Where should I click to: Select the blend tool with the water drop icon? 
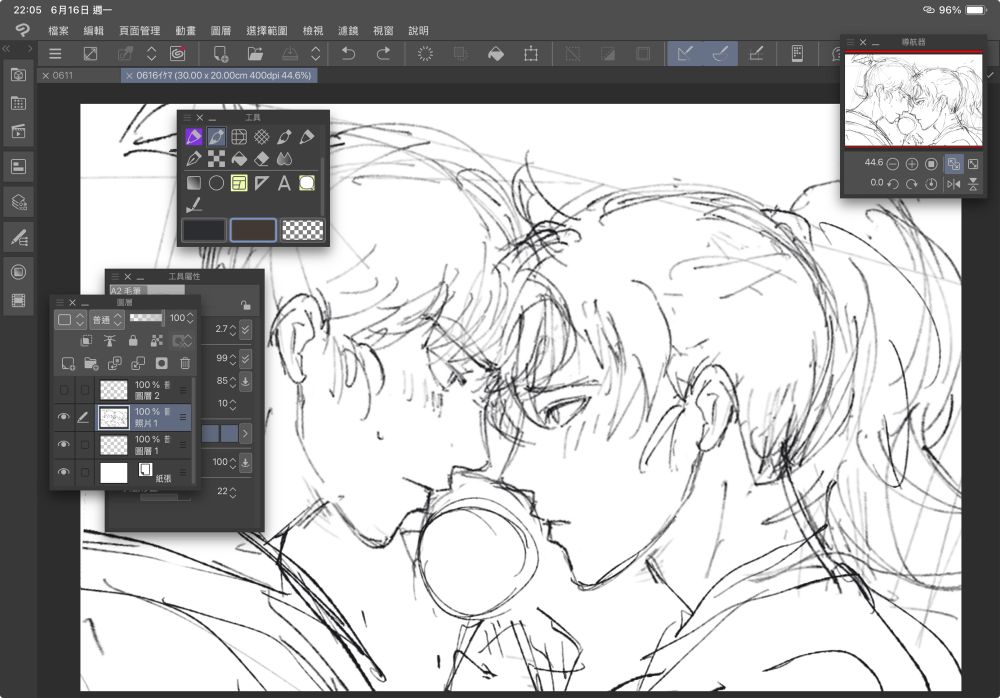click(x=284, y=159)
